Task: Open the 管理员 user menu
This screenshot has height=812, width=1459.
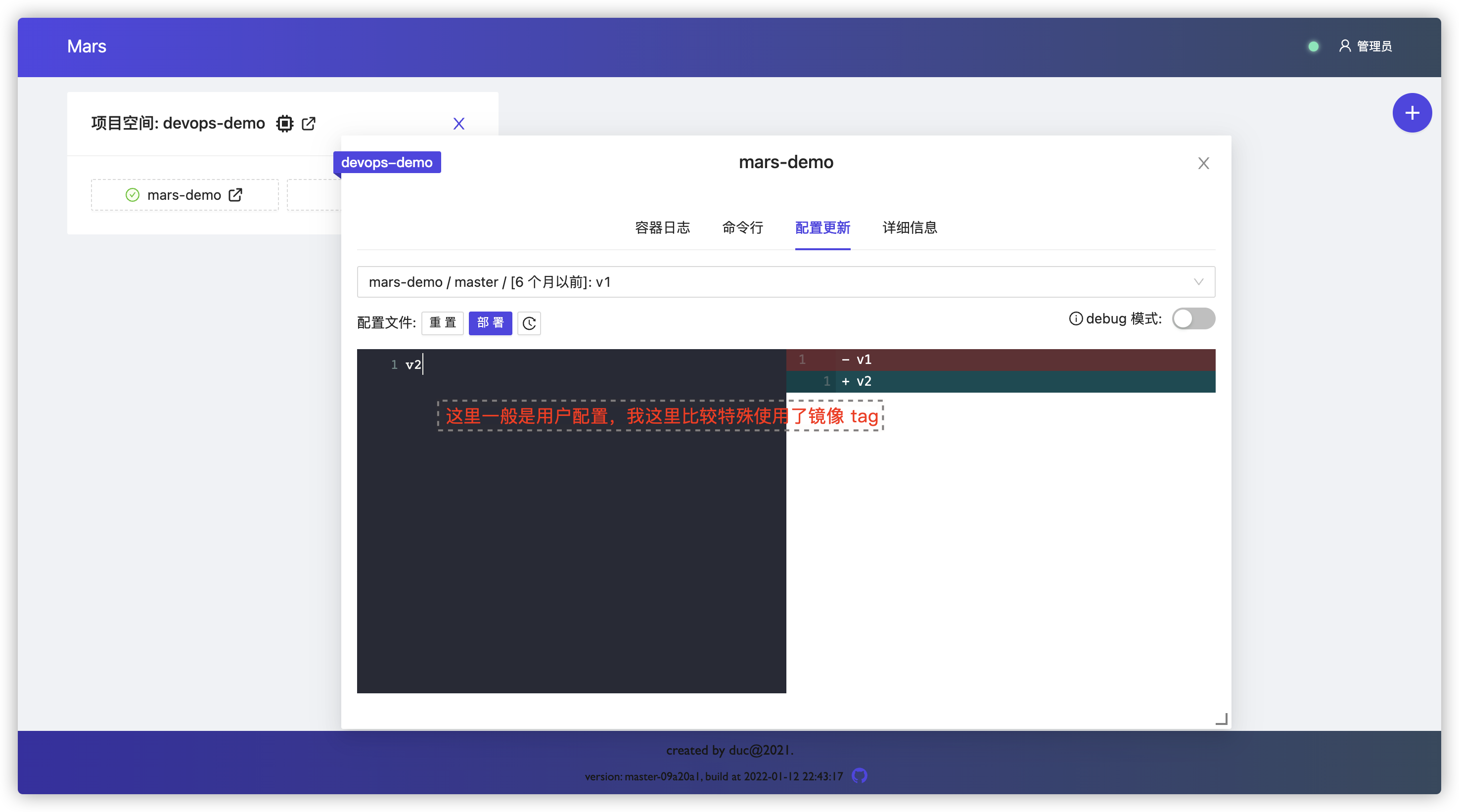Action: click(1365, 46)
